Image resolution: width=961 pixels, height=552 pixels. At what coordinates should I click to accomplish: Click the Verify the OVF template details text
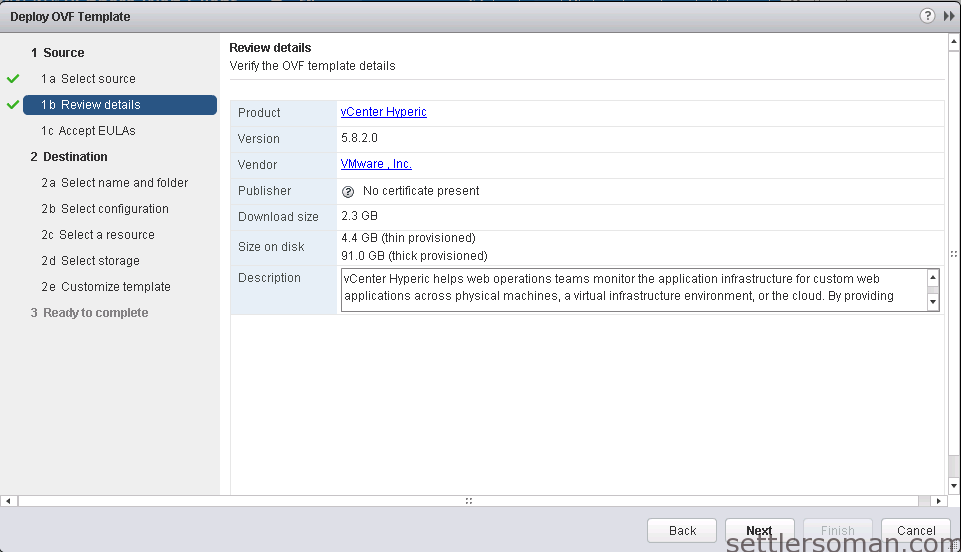[x=313, y=66]
